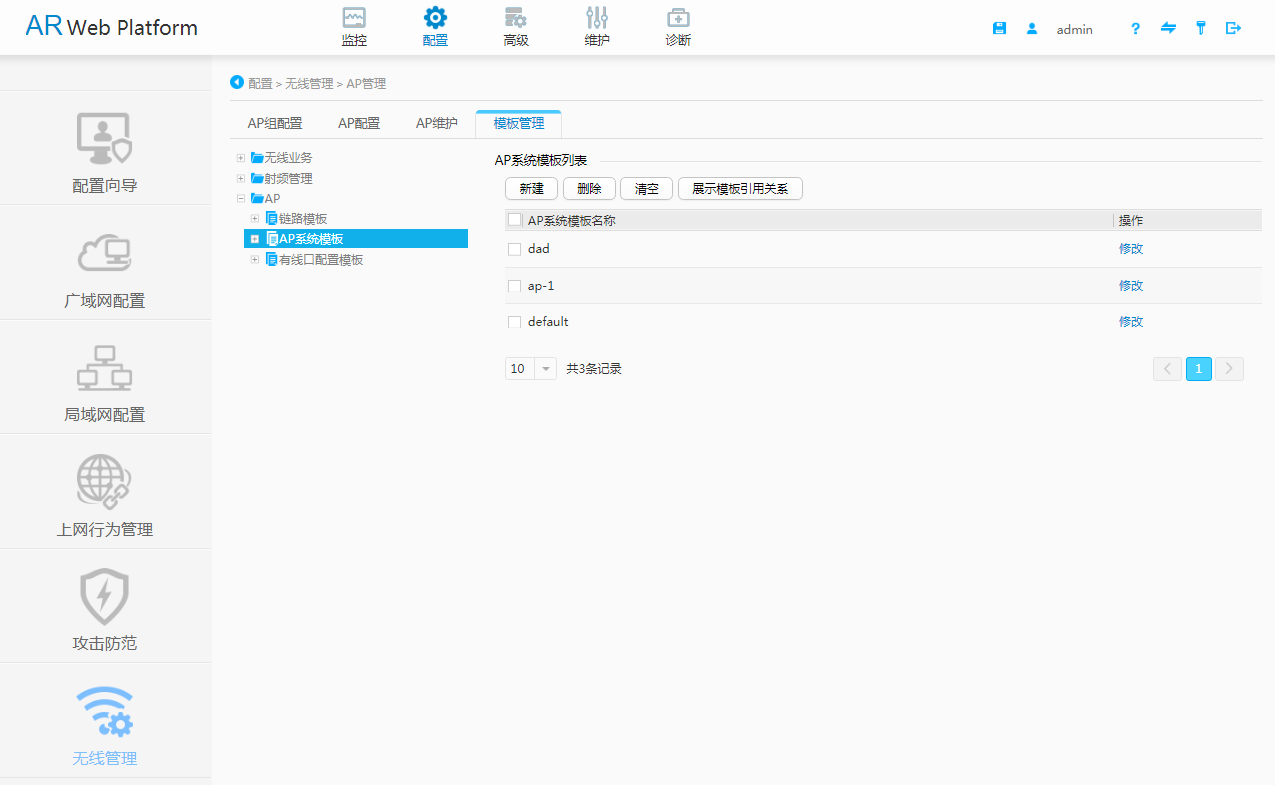Select all templates via header checkbox

[x=514, y=219]
